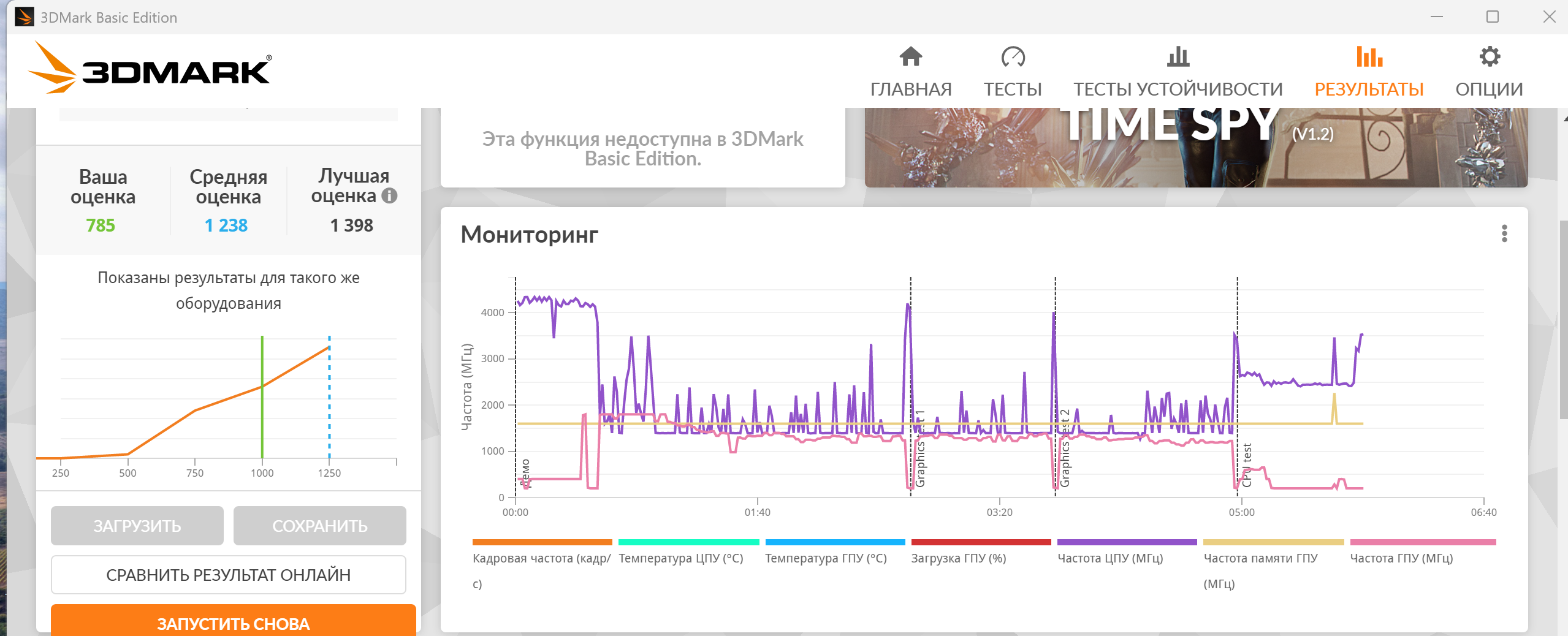Screen dimensions: 1568x636
Task: Click the best score 1 398
Action: pos(352,225)
